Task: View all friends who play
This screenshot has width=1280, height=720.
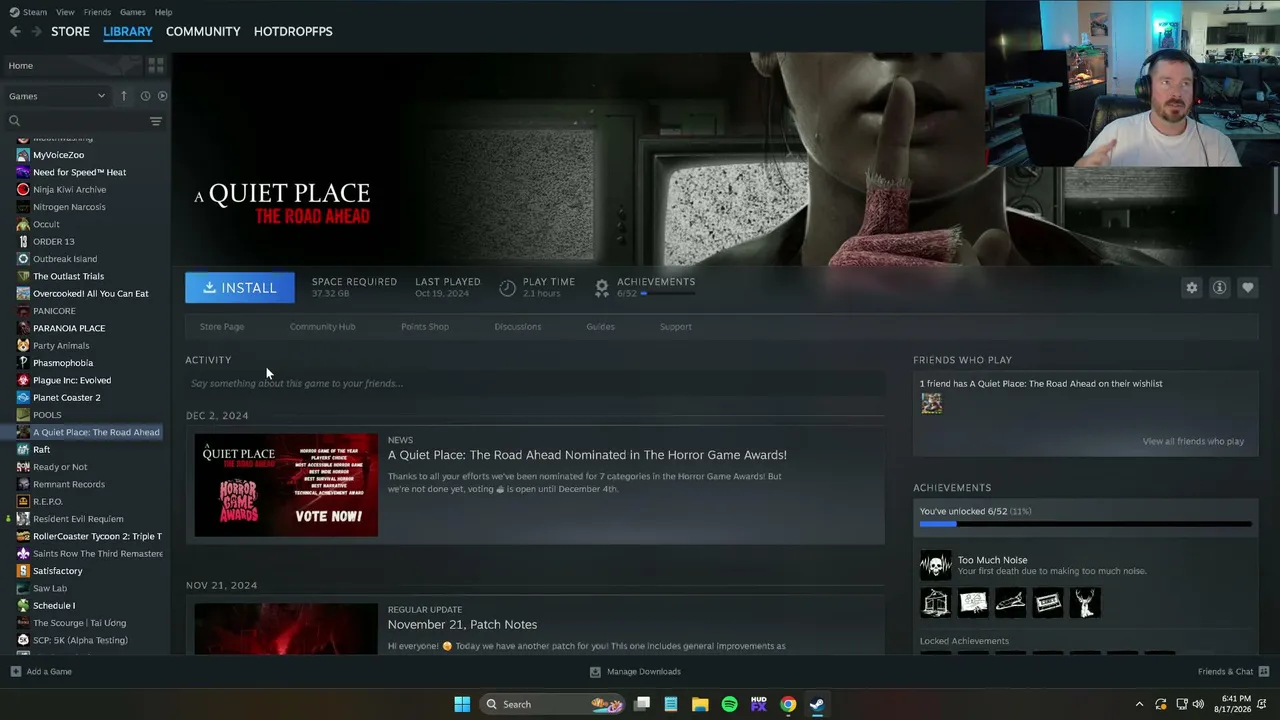Action: (1193, 441)
